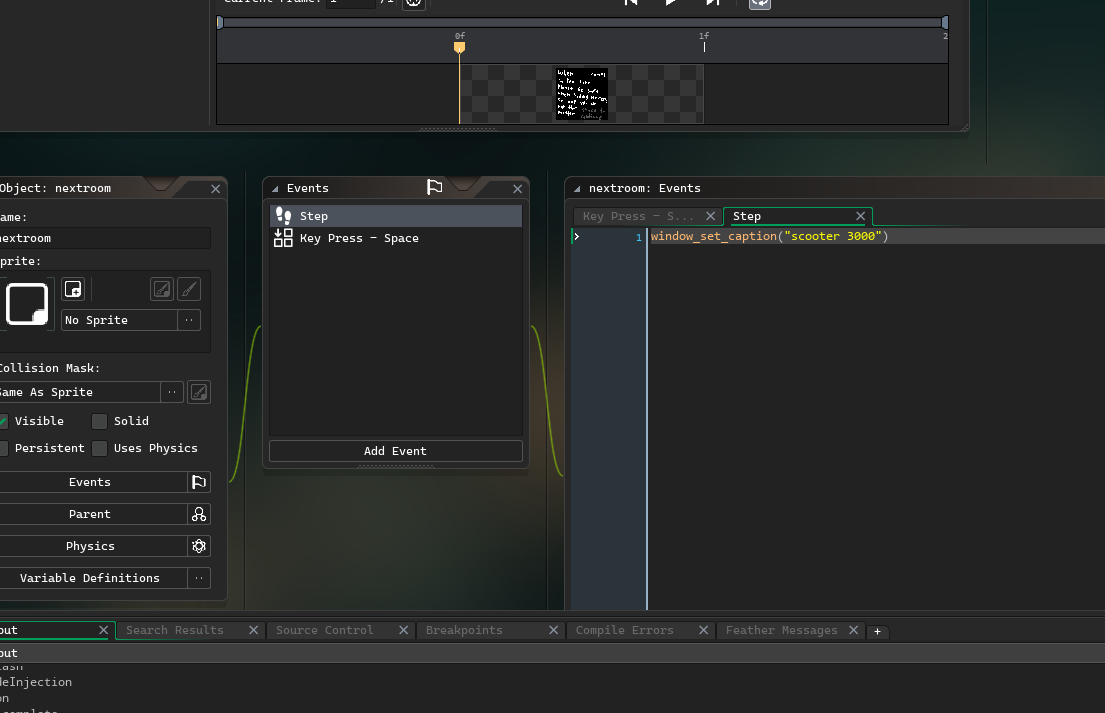Screen dimensions: 1105x713
Task: Jump to the last frame
Action: pyautogui.click(x=712, y=3)
